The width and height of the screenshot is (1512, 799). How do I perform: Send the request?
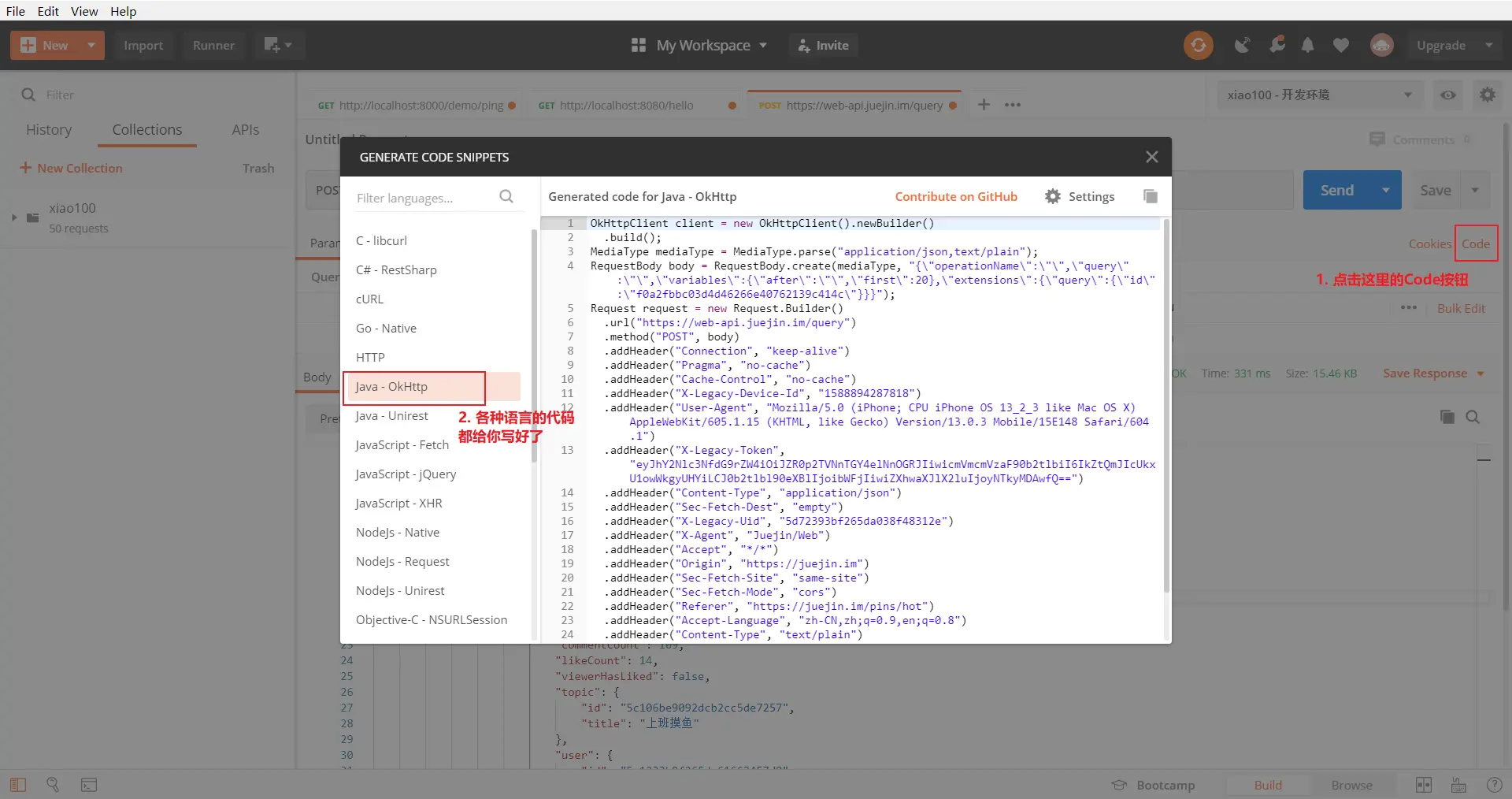[x=1337, y=190]
